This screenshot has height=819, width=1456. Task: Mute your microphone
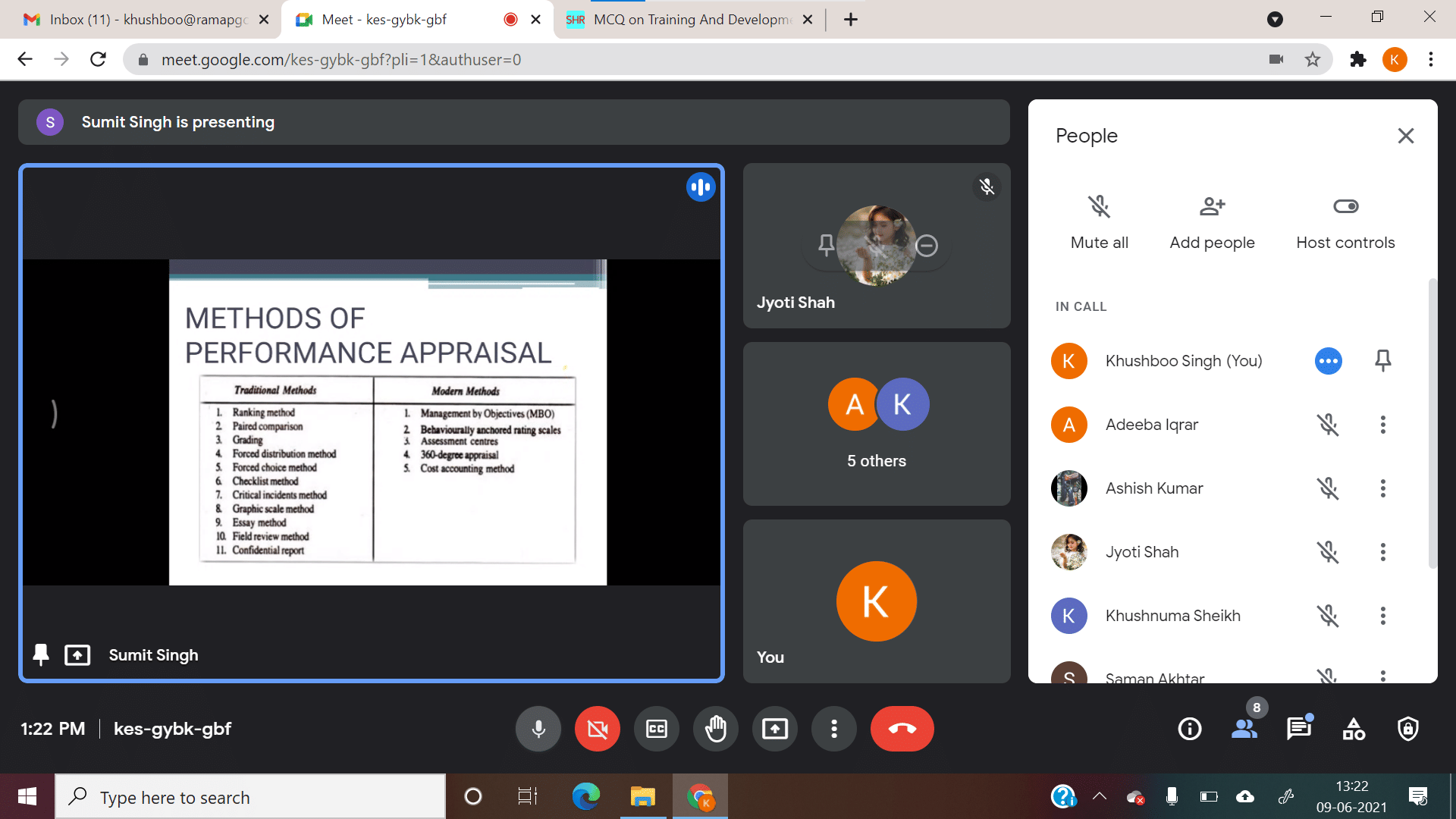tap(538, 729)
